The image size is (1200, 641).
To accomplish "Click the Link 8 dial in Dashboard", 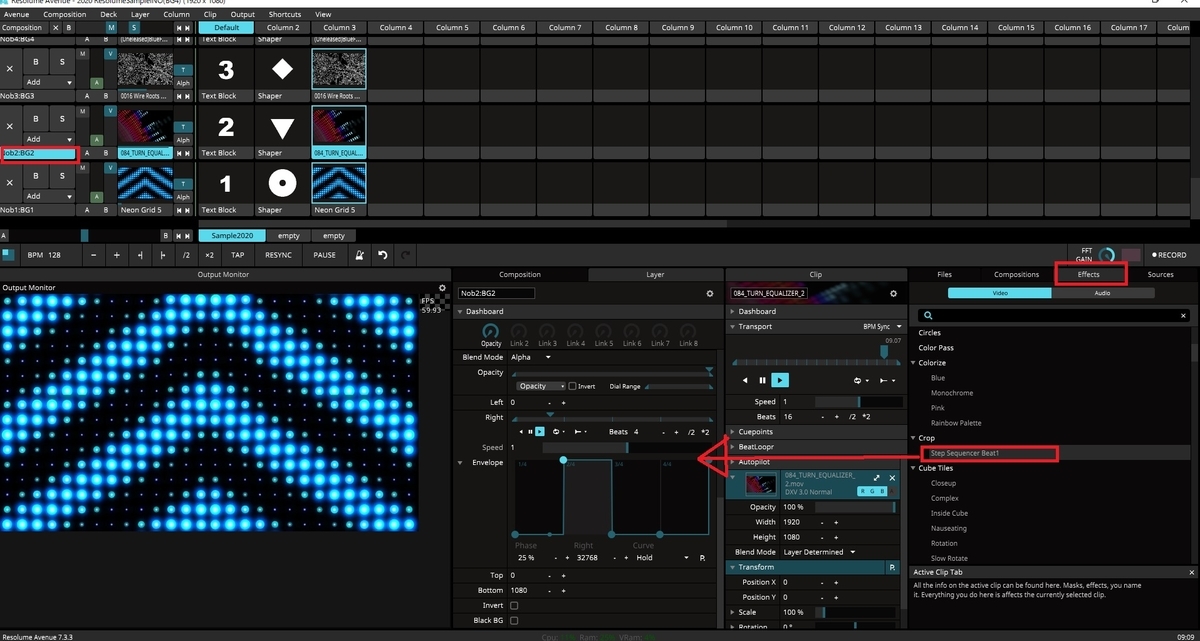I will pyautogui.click(x=688, y=331).
